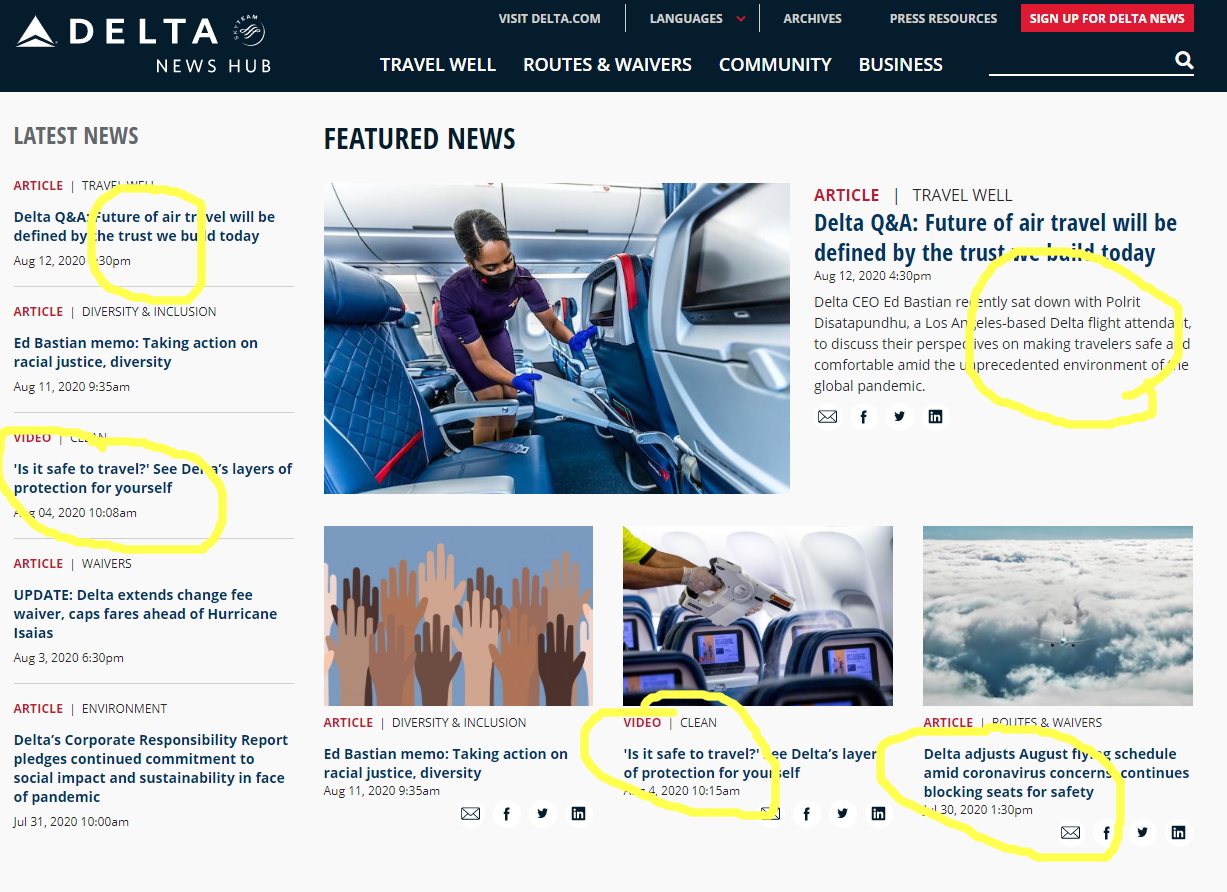Click SIGN UP FOR DELTA NEWS button
Screen dimensions: 1227x892
[x=1107, y=18]
